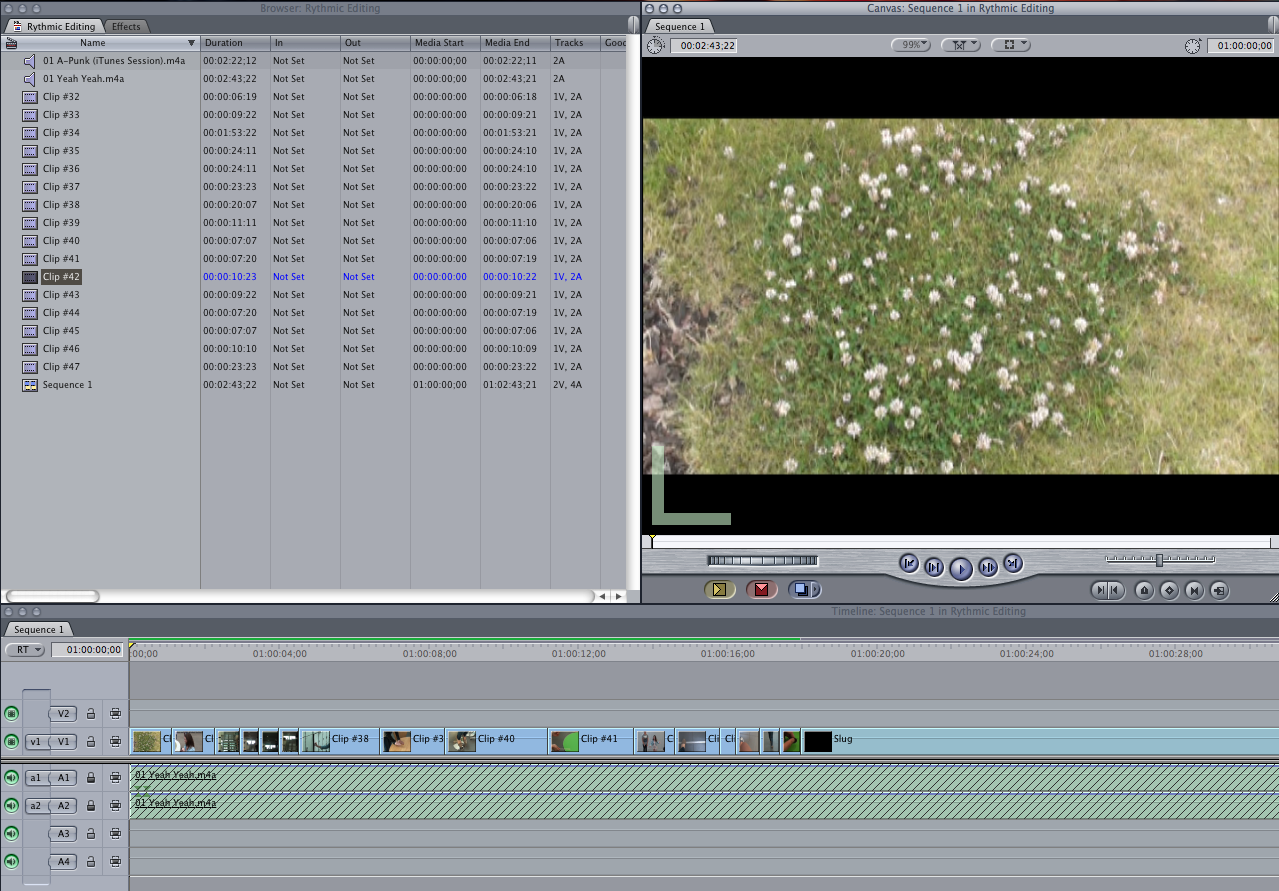Click the Go to Next Edit button
The height and width of the screenshot is (891, 1279).
[1012, 564]
